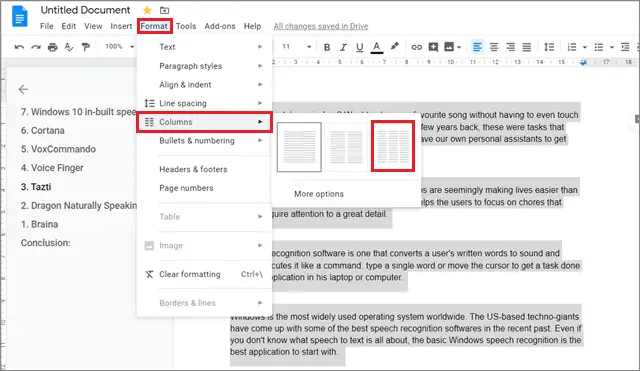This screenshot has width=640, height=371.
Task: Open the highlight color tool
Action: coord(394,47)
